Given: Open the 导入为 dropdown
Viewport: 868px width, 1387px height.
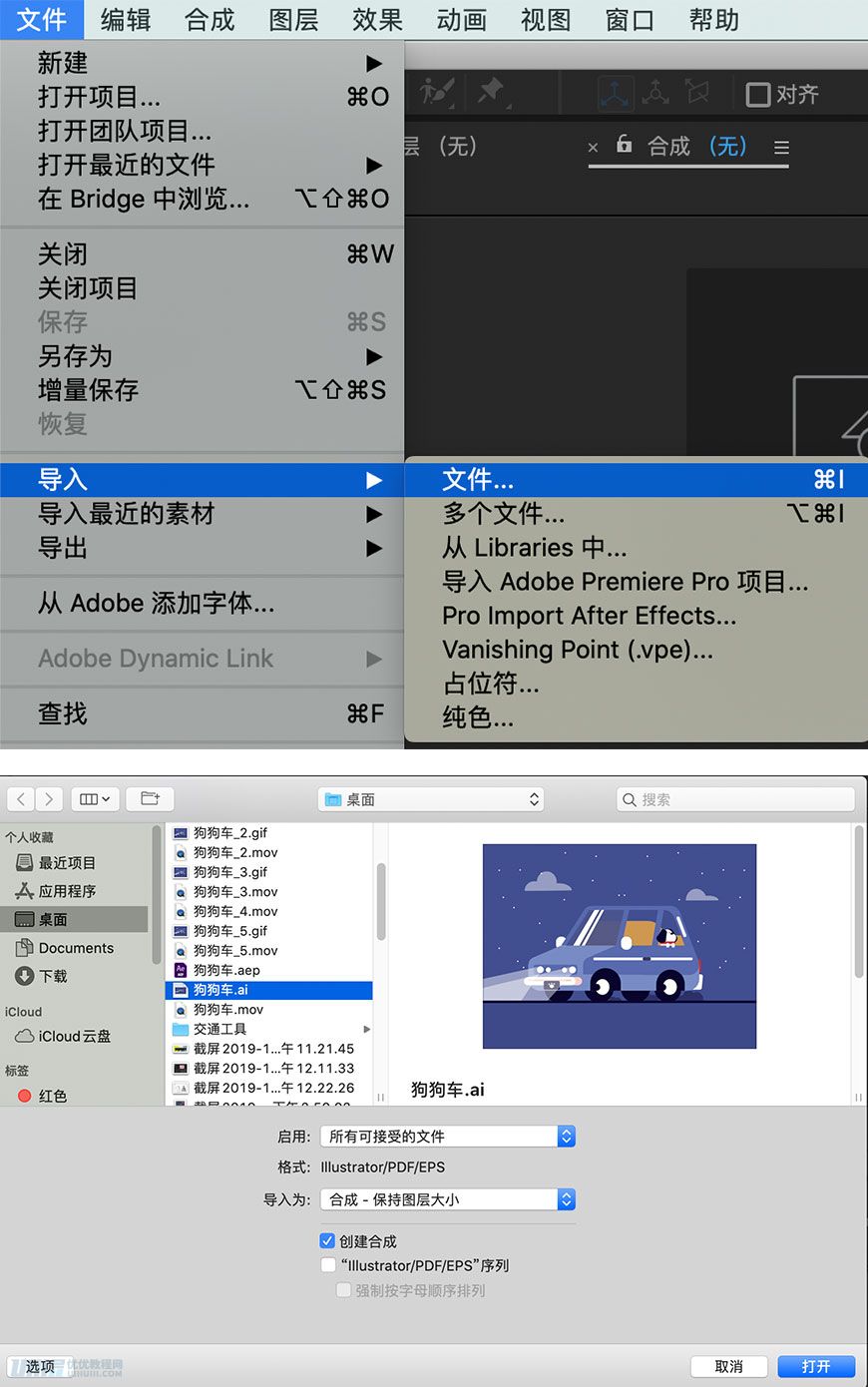Looking at the screenshot, I should (448, 1200).
